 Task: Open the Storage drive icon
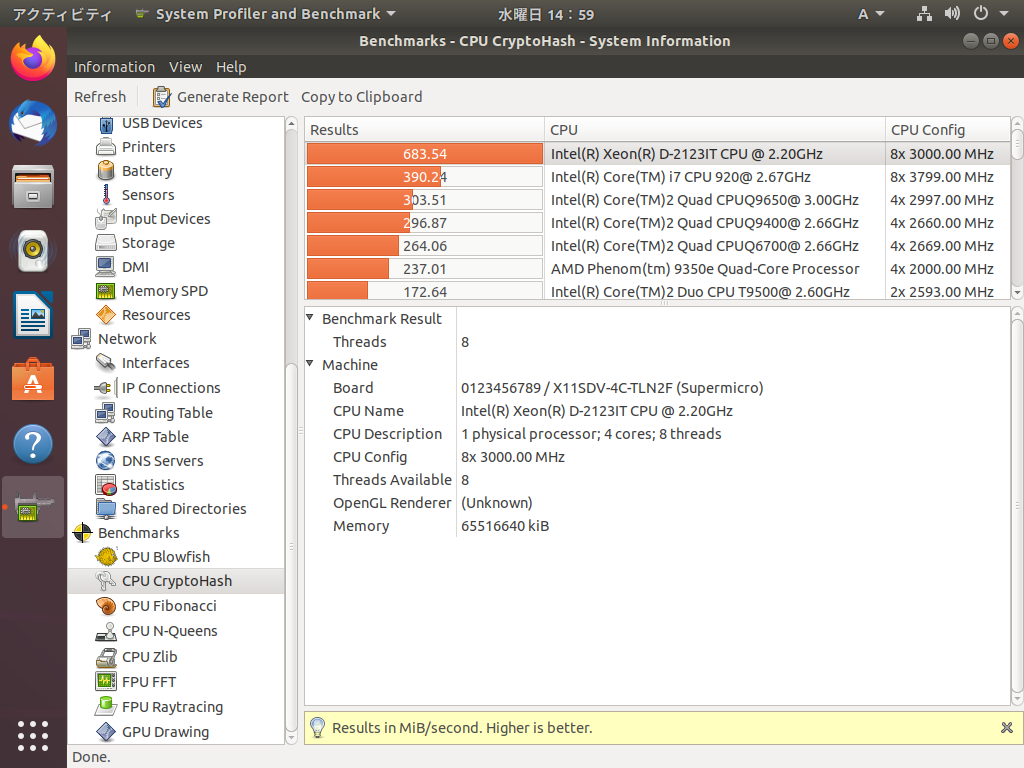[x=106, y=243]
